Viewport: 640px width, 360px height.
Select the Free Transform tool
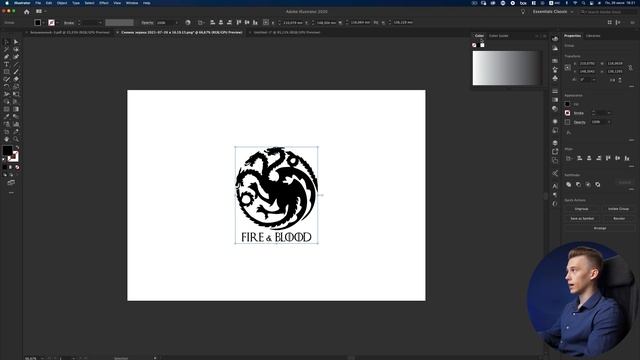coord(16,94)
